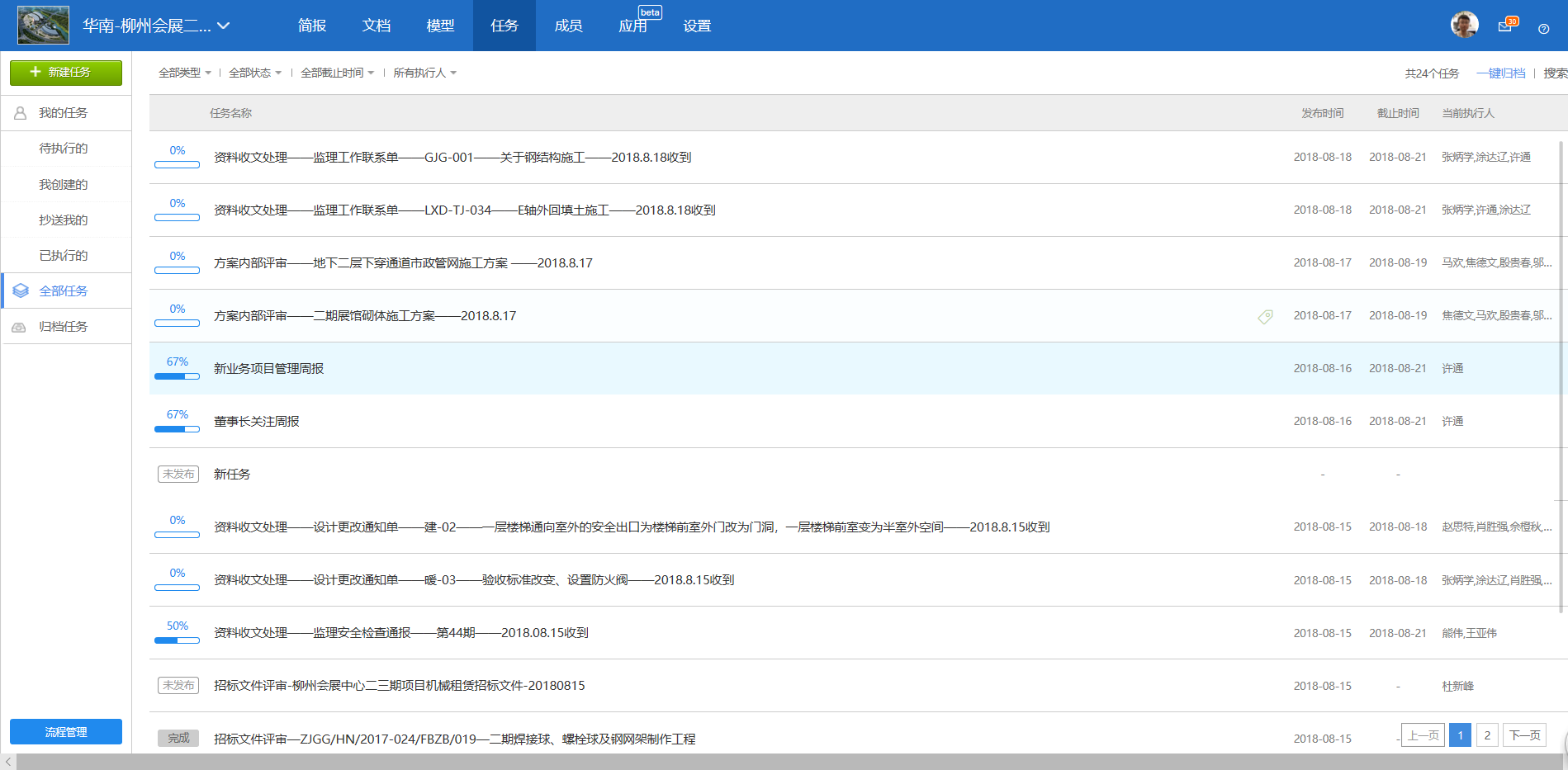The height and width of the screenshot is (770, 1568).
Task: Open the message notifications envelope icon
Action: tap(1504, 25)
